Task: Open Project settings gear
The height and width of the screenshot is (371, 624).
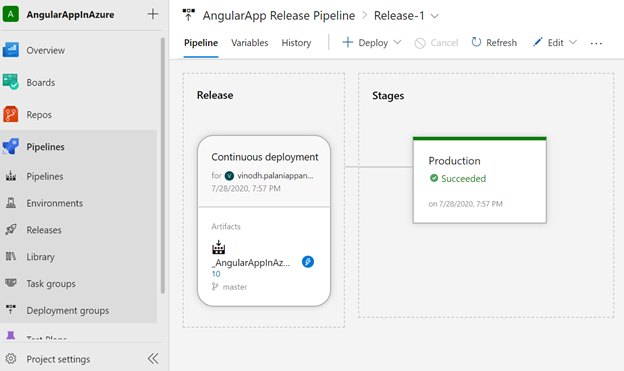Action: [11, 359]
